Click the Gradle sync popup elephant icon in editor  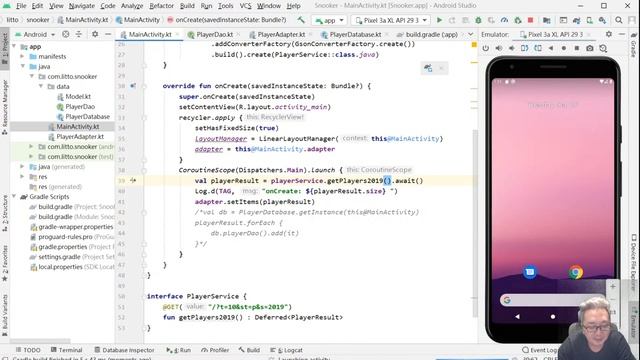click(x=428, y=68)
